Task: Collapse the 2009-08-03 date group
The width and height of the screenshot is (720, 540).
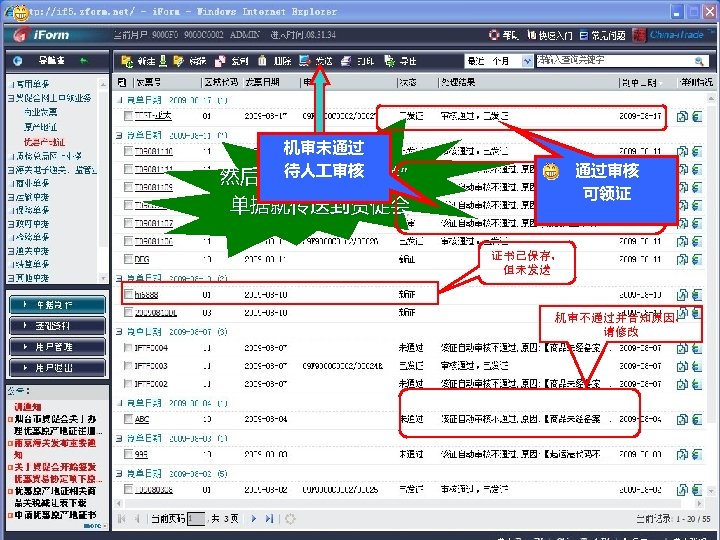Action: [x=119, y=438]
